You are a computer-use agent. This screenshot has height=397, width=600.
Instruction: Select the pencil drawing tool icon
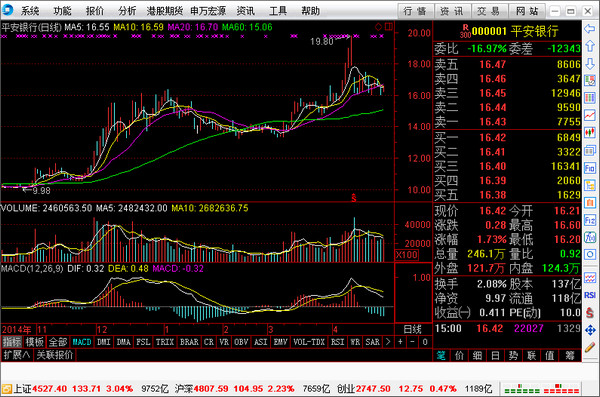pyautogui.click(x=590, y=347)
